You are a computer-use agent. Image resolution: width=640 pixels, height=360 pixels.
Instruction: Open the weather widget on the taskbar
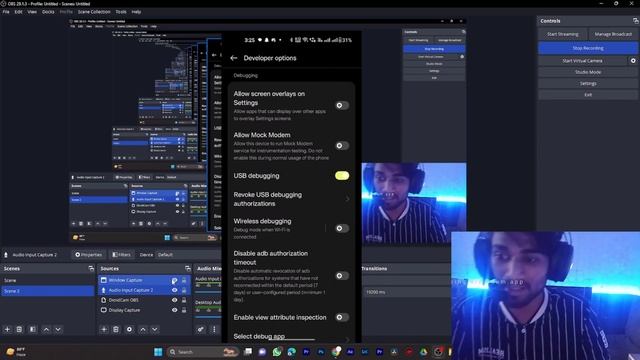coord(16,352)
